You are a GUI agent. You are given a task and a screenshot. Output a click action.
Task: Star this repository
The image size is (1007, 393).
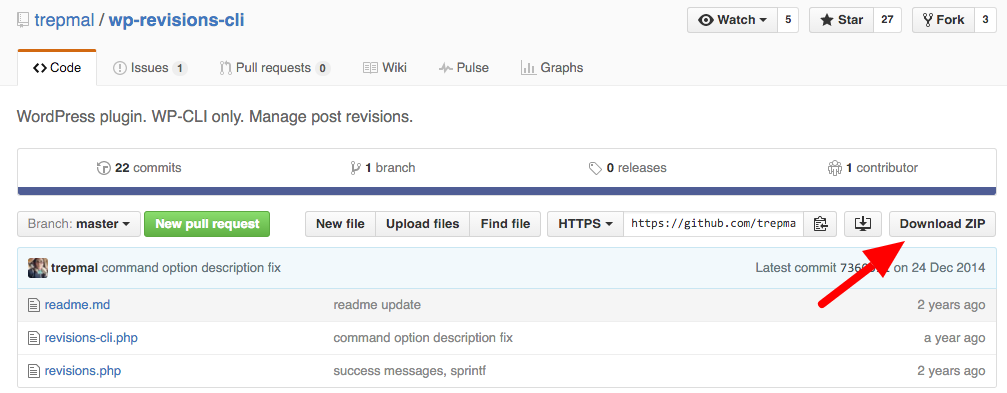(x=841, y=20)
